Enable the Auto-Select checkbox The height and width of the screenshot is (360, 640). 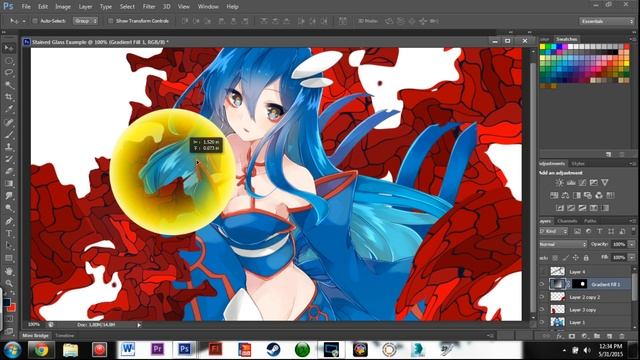click(35, 21)
